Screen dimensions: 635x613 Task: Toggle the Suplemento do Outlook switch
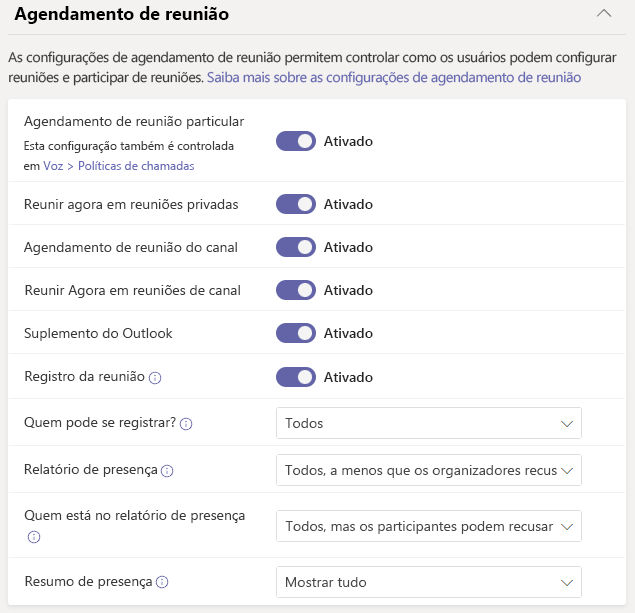(x=296, y=333)
